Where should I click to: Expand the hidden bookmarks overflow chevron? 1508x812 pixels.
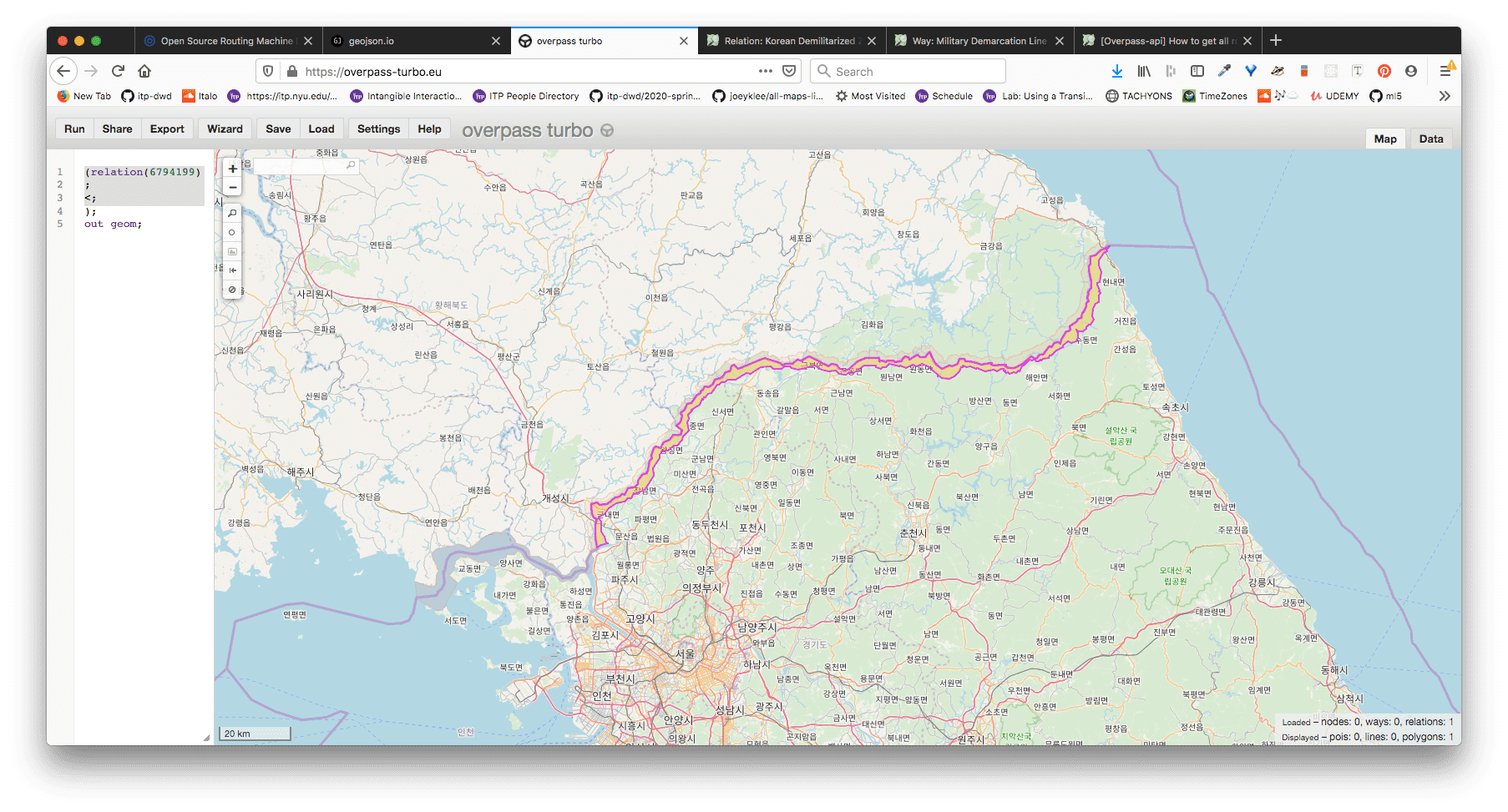point(1445,96)
